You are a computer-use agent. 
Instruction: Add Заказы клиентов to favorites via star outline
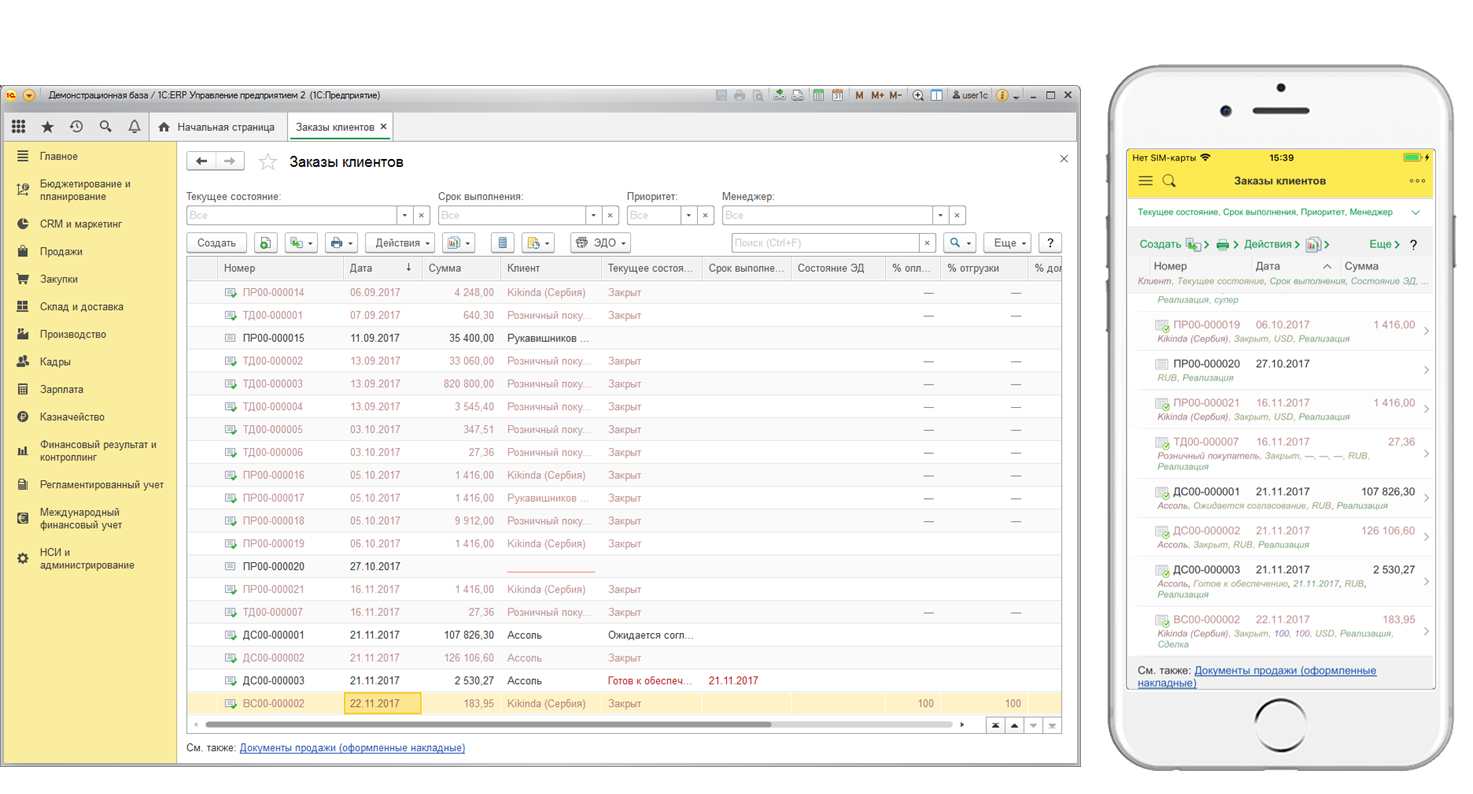click(x=267, y=162)
